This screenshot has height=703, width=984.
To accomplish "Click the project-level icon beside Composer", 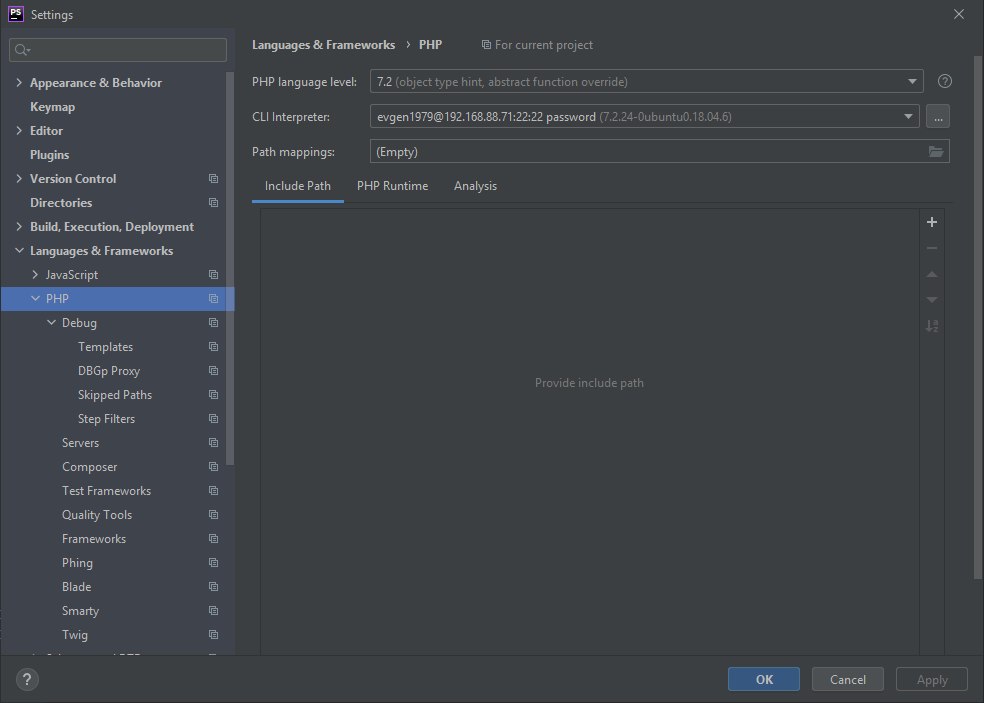I will (213, 467).
